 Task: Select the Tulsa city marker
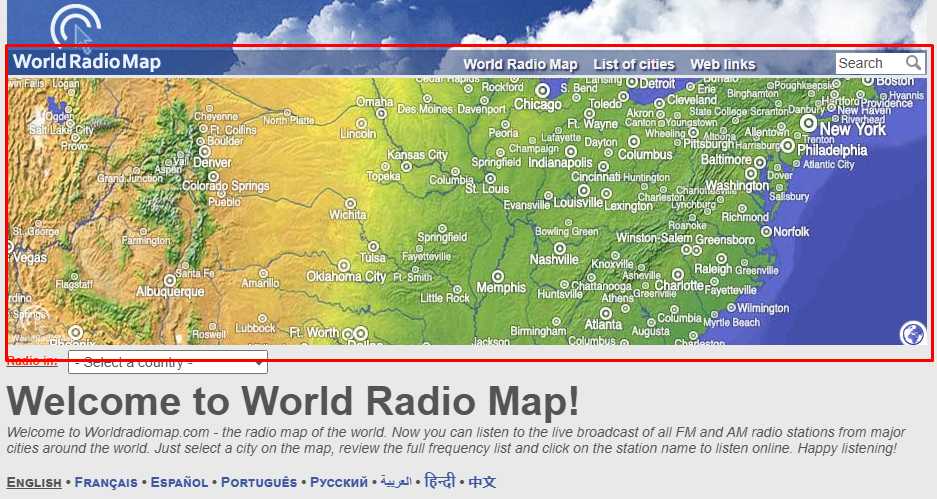(373, 246)
